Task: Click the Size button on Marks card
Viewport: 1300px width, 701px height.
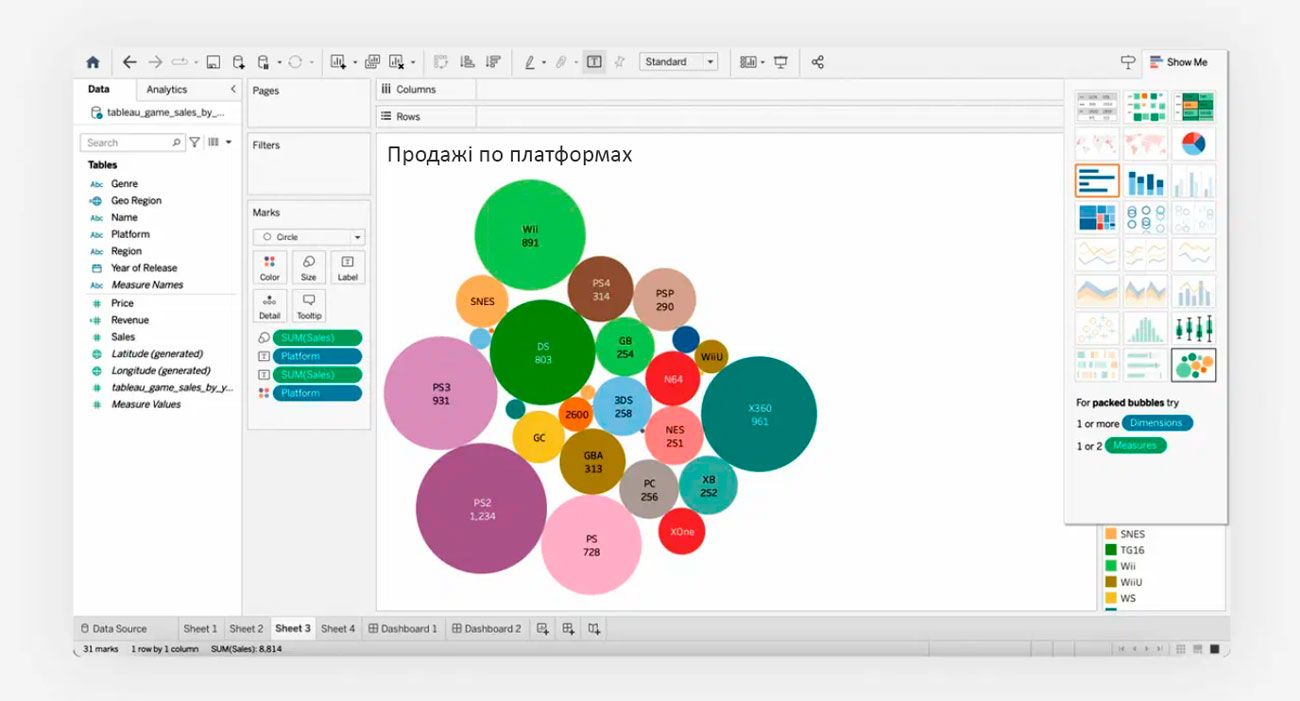Action: pyautogui.click(x=308, y=267)
